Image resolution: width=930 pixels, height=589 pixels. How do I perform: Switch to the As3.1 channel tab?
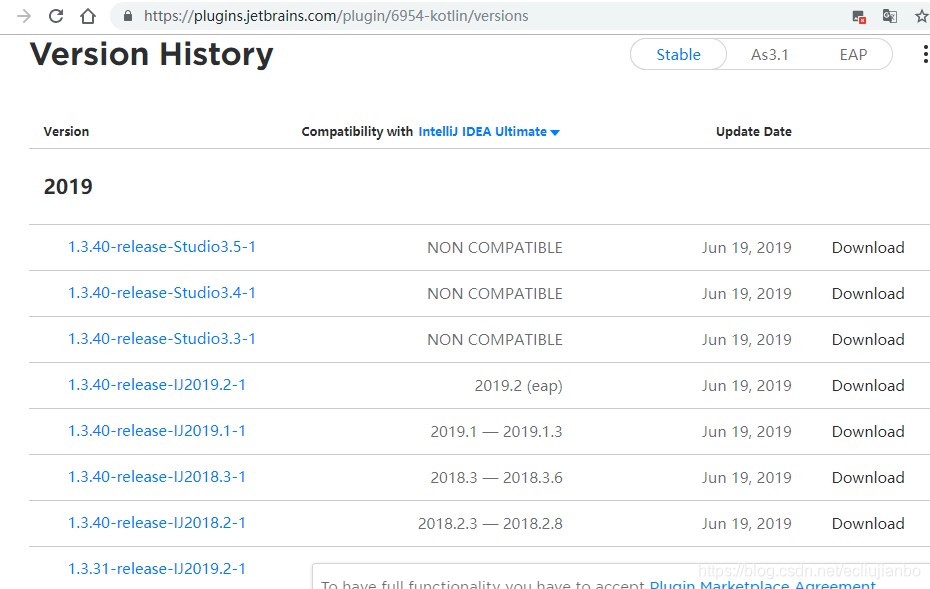(769, 55)
